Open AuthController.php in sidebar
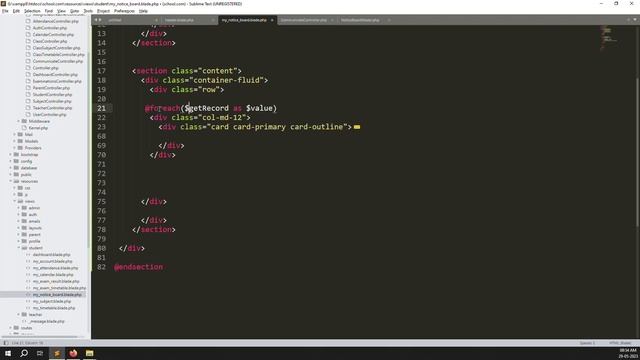This screenshot has width=640, height=360. (49, 28)
